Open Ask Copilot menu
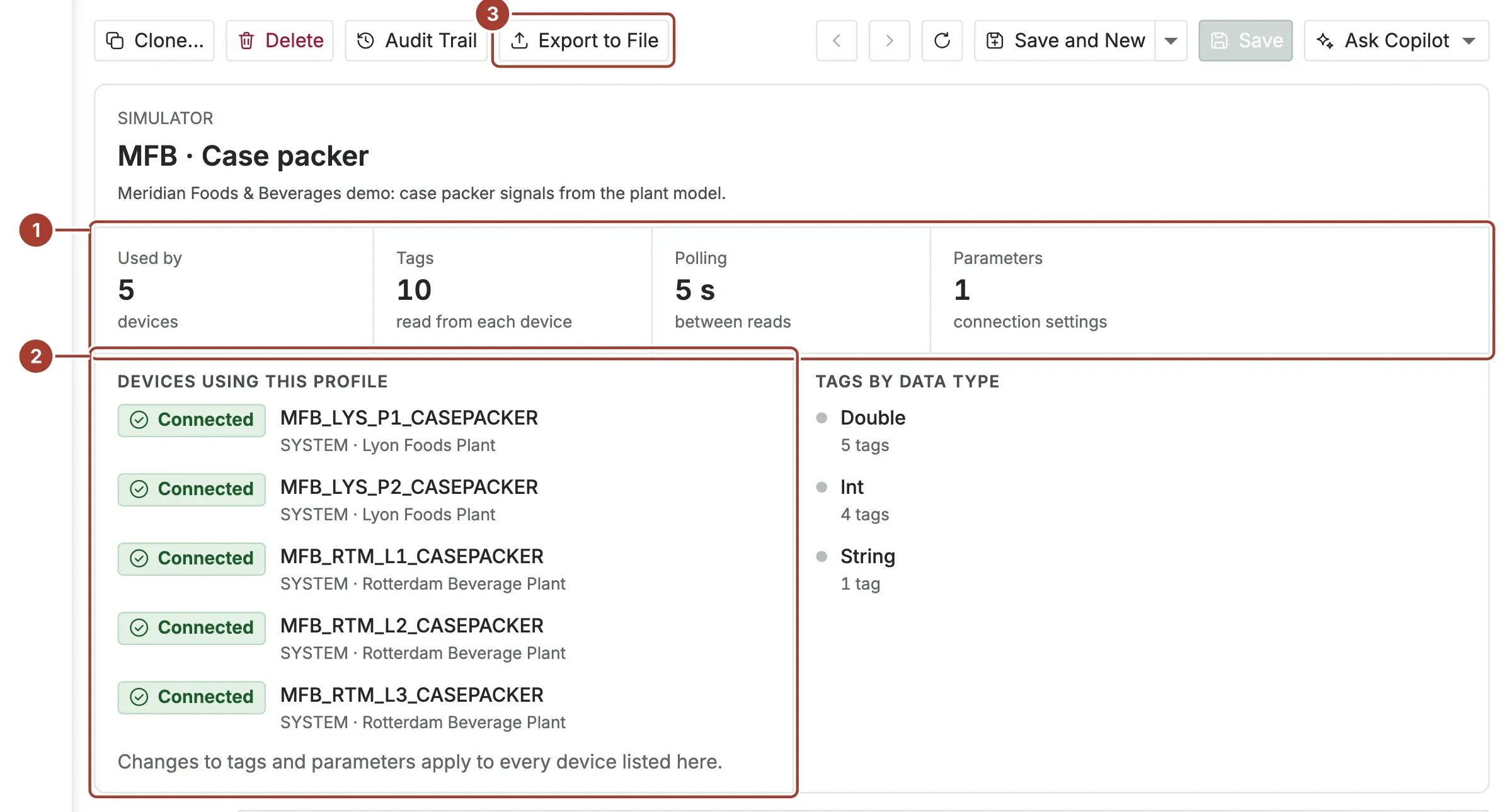This screenshot has width=1512, height=812. [1397, 41]
